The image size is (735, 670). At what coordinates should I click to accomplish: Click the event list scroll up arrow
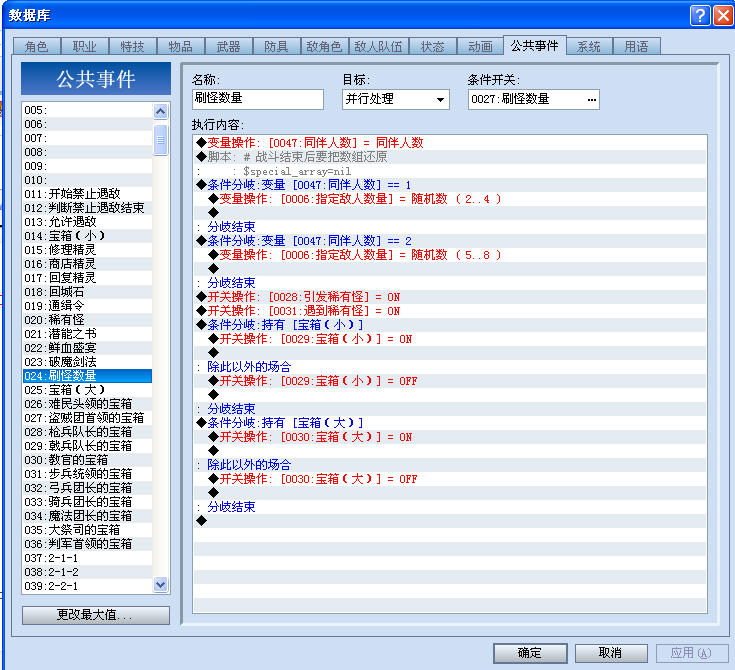point(160,112)
